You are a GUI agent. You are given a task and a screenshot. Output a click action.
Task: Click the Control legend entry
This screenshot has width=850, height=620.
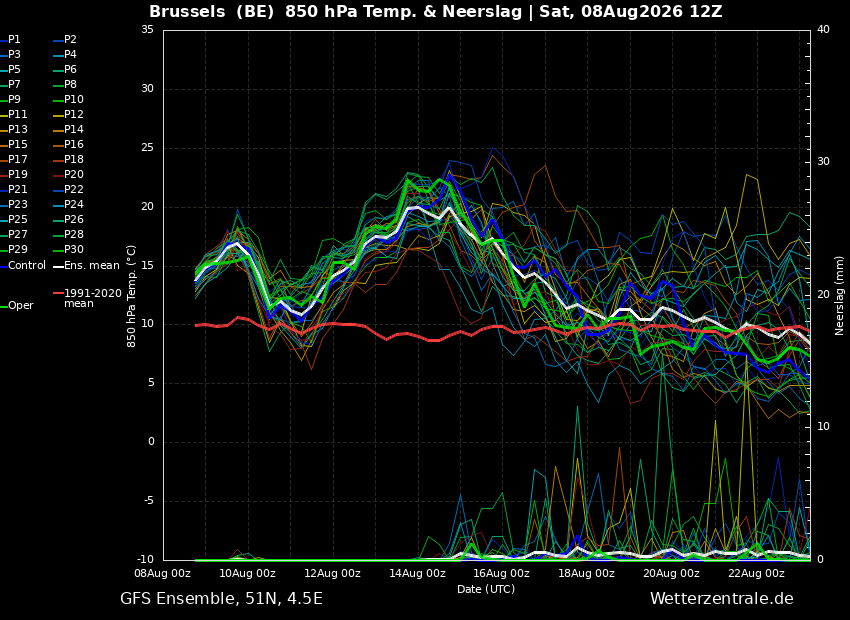(23, 266)
